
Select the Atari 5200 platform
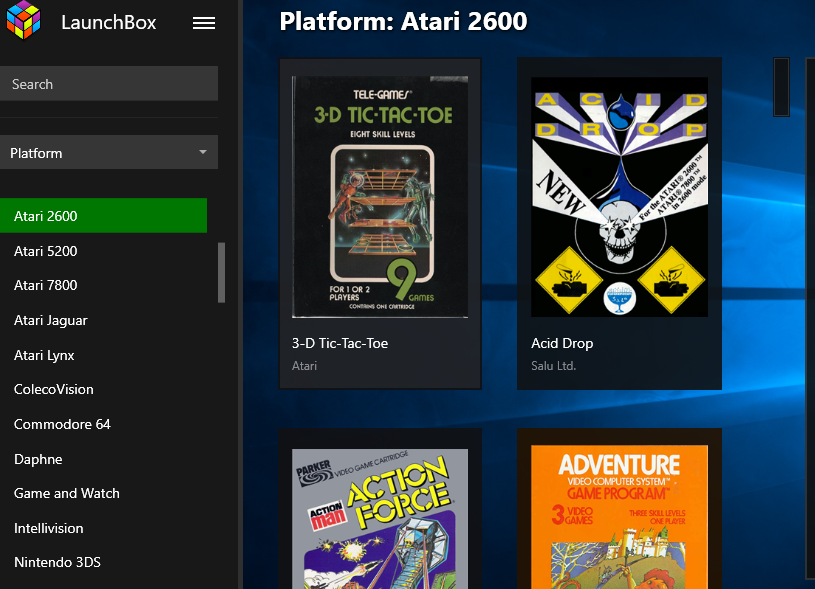pyautogui.click(x=46, y=251)
